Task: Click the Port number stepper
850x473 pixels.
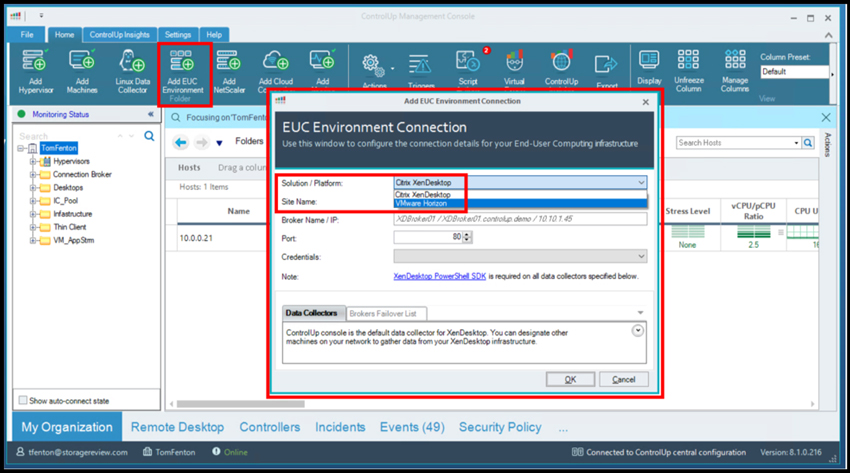Action: [x=468, y=237]
